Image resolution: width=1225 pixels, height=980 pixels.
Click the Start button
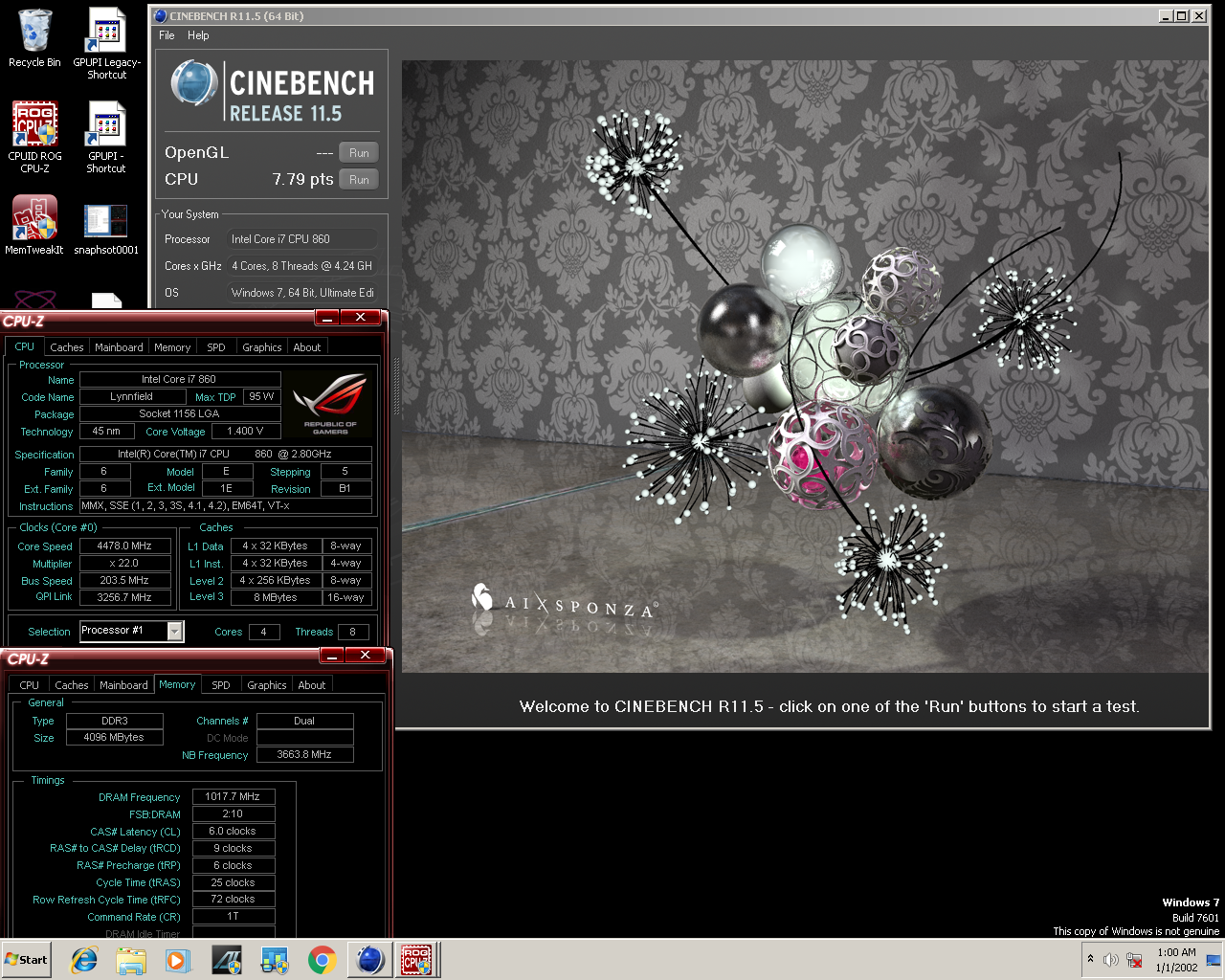27,960
